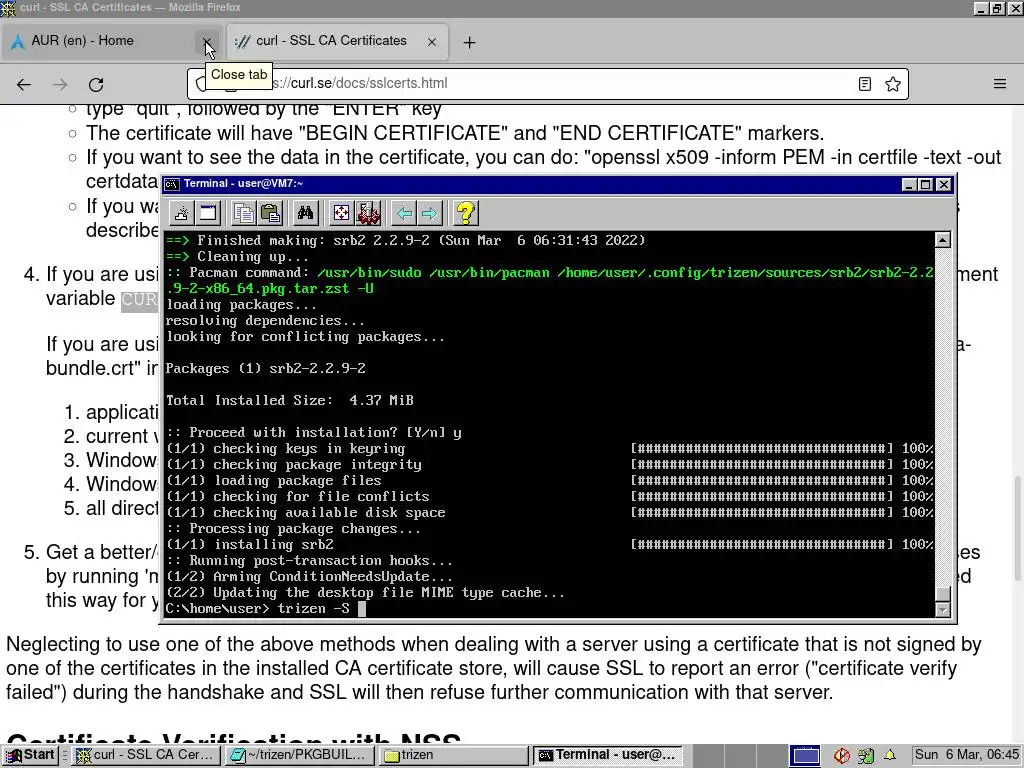Copy selected terminal text
This screenshot has width=1024, height=768.
click(244, 213)
